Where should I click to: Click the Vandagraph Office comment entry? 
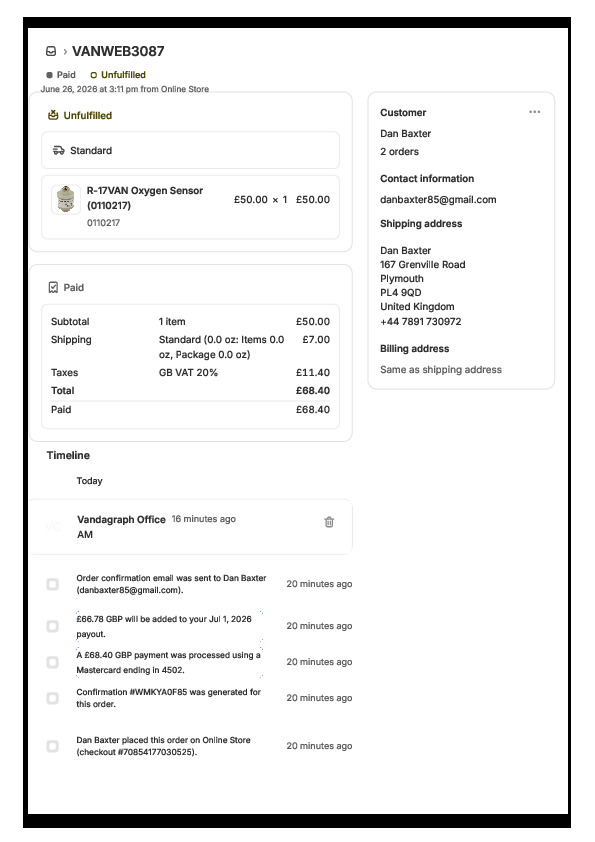coord(190,527)
